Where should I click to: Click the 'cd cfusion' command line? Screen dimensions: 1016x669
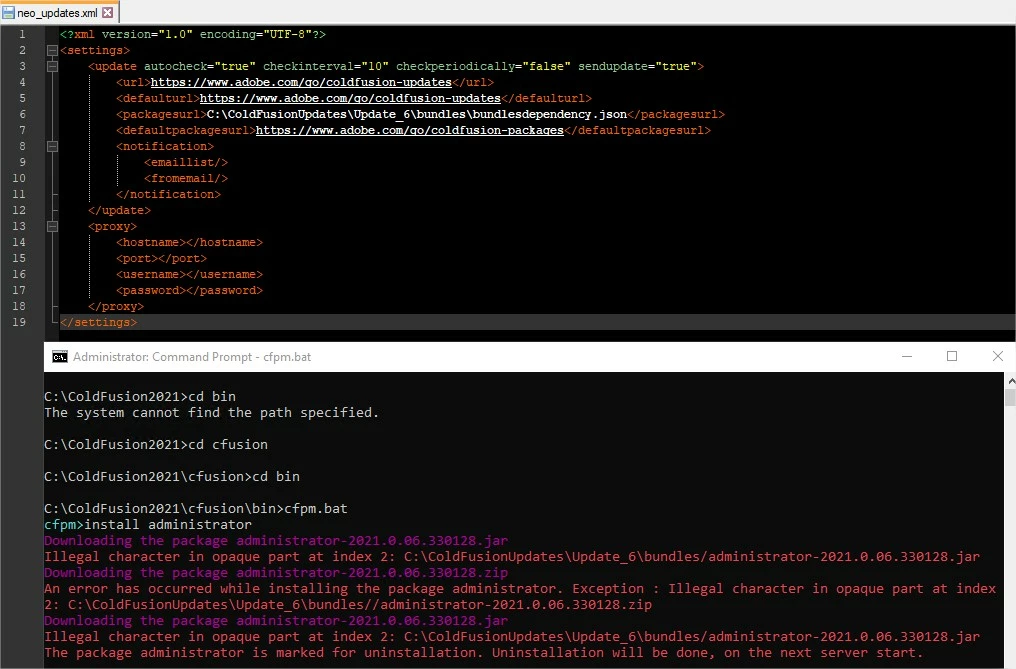(x=156, y=444)
